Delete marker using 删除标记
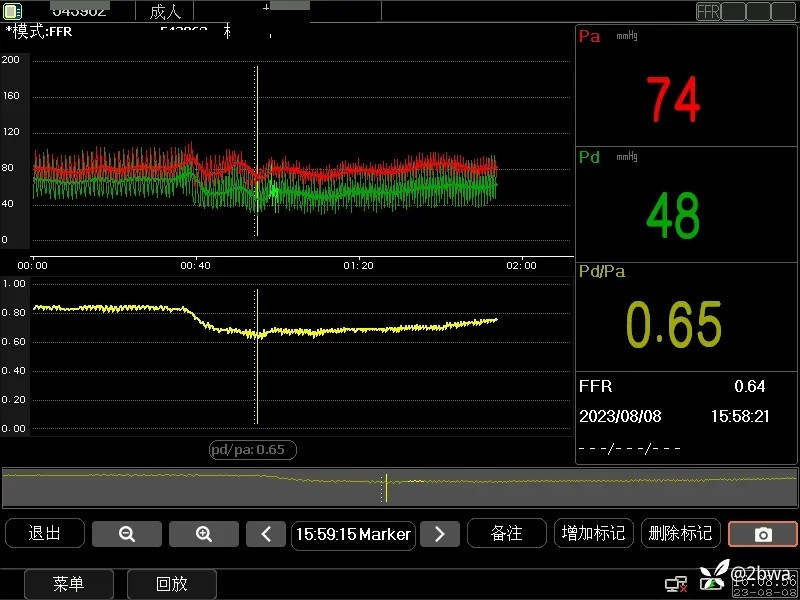 [x=680, y=533]
